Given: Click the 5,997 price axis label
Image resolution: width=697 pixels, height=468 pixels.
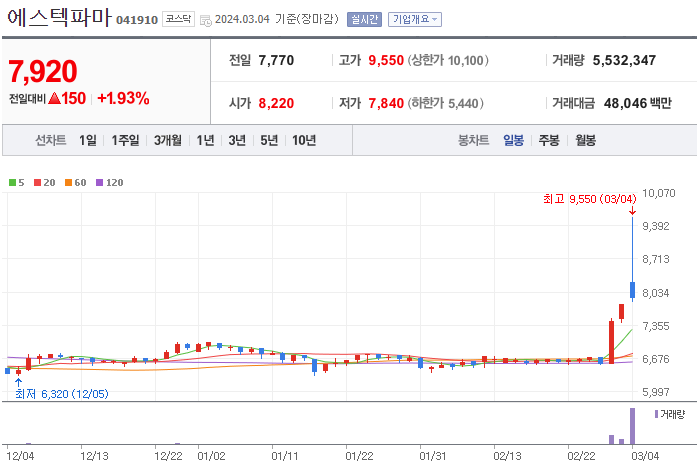Looking at the screenshot, I should pos(656,392).
